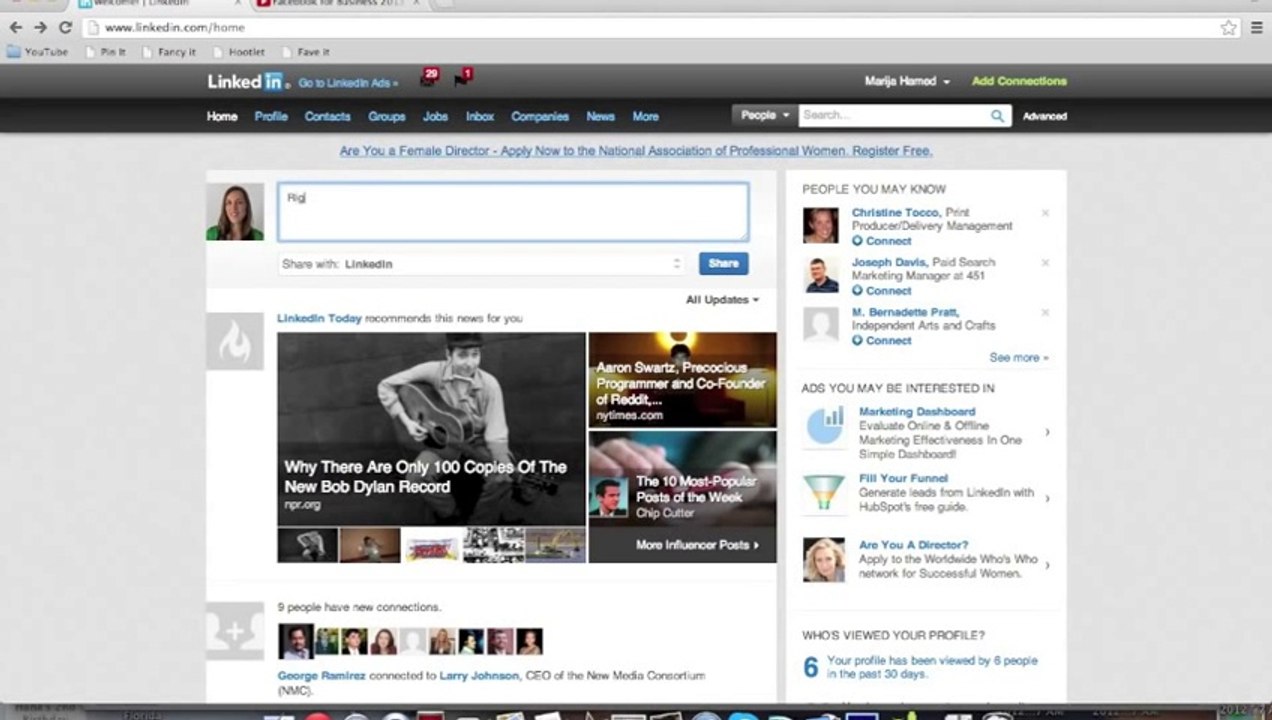Open Jobs menu
1272x720 pixels.
pyautogui.click(x=435, y=116)
